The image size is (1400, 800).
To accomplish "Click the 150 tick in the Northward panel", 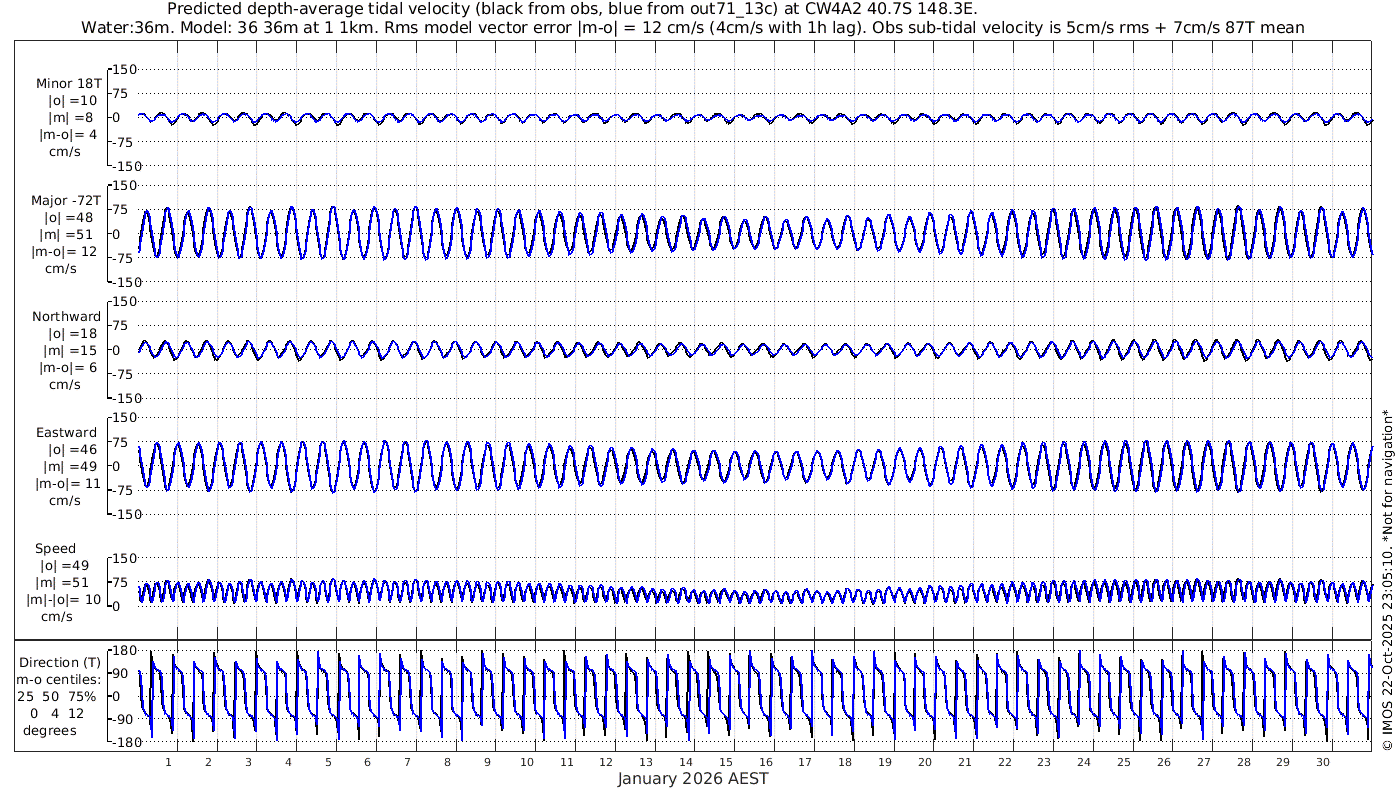I will pos(122,301).
